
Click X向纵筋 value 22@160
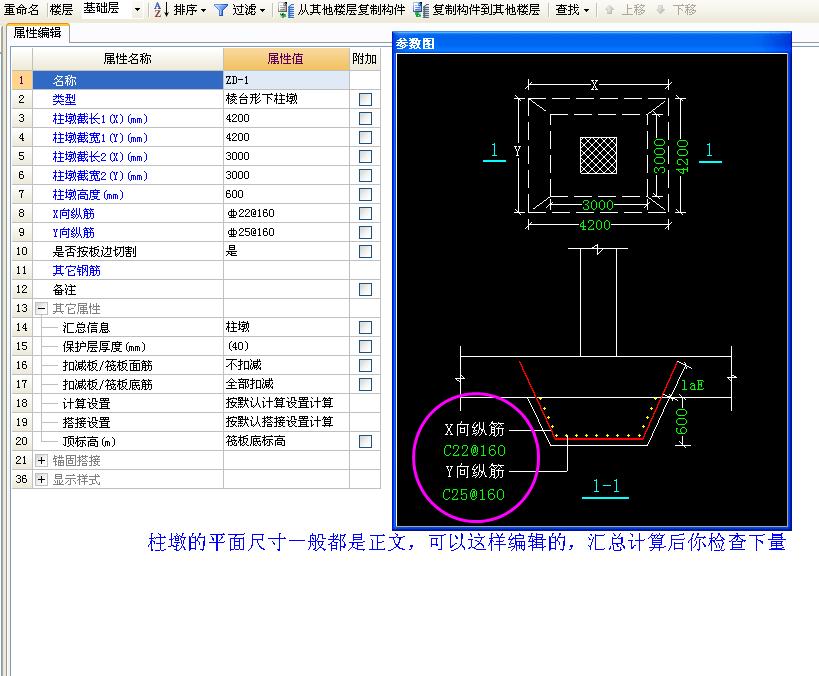286,213
